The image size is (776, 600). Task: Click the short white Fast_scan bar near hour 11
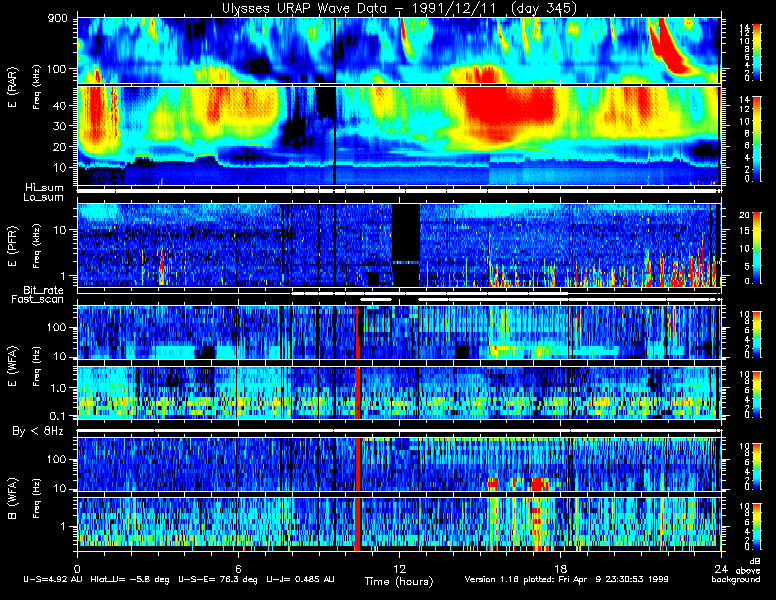376,300
